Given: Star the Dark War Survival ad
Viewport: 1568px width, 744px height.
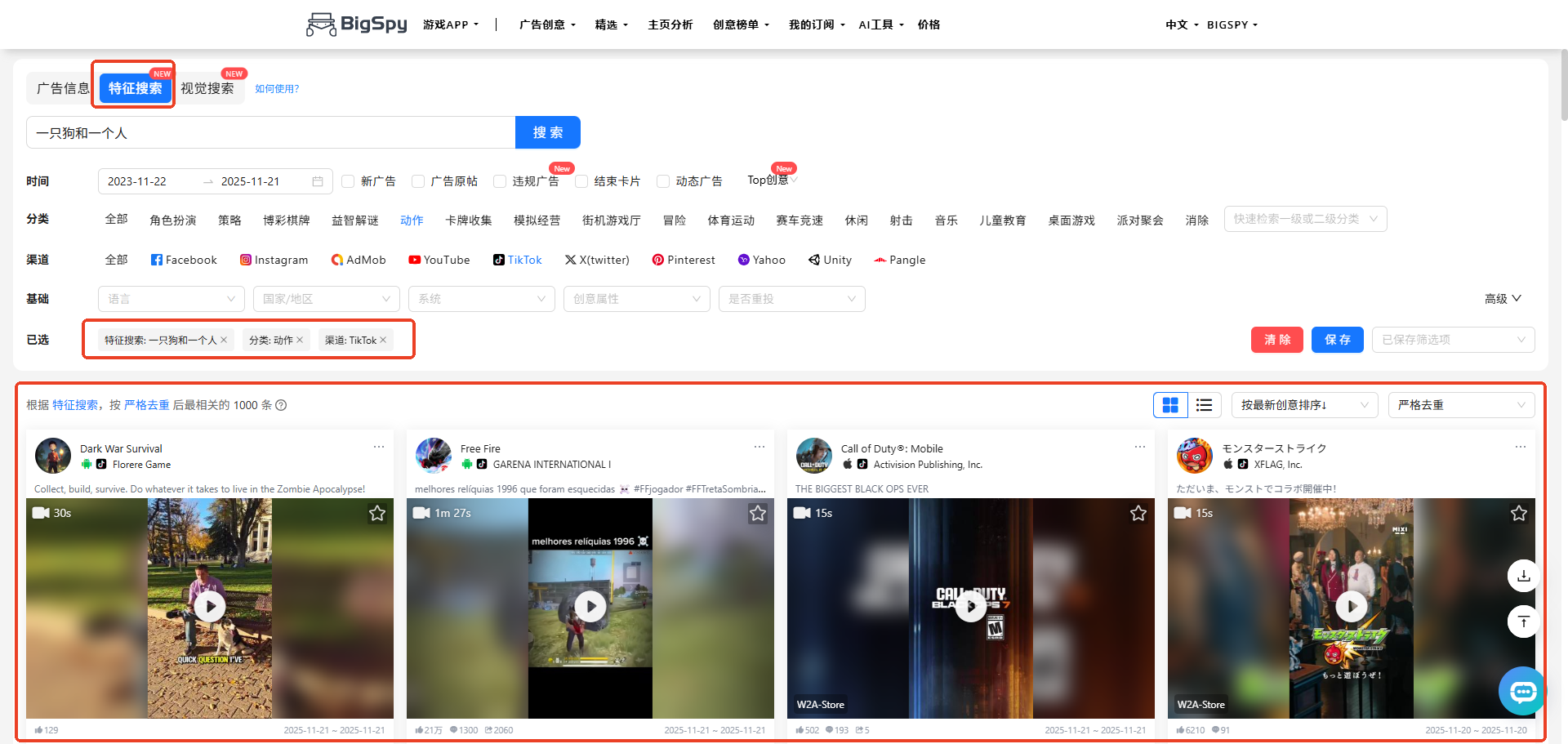Looking at the screenshot, I should (377, 513).
